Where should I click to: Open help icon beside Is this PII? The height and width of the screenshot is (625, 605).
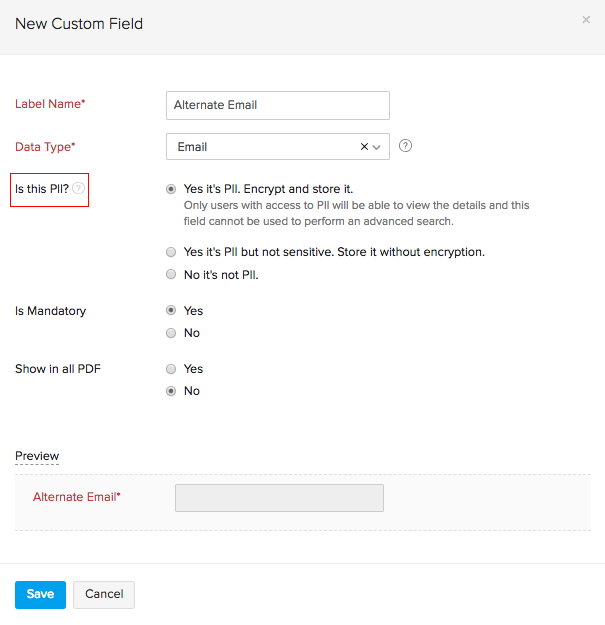[x=79, y=188]
